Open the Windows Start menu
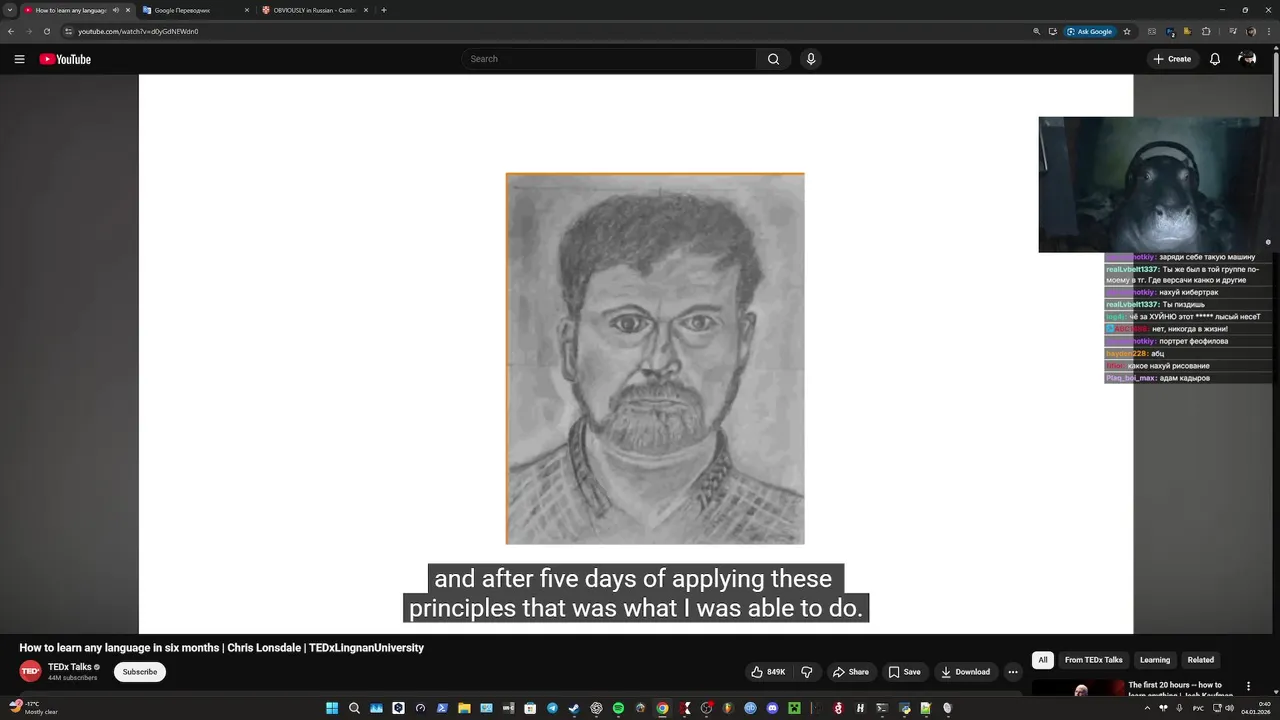 coord(332,708)
